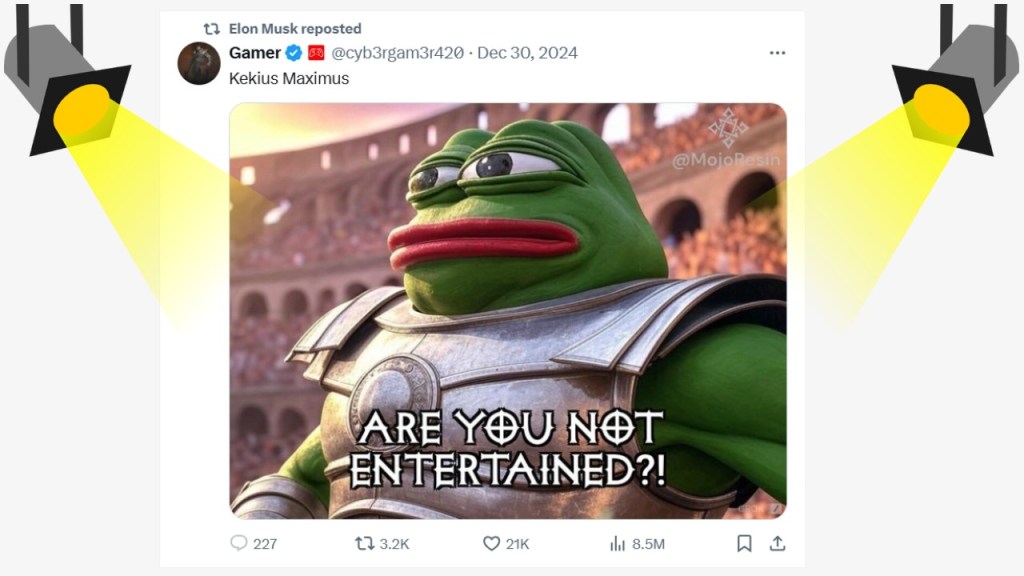
Task: Click the share upload icon
Action: click(x=777, y=543)
